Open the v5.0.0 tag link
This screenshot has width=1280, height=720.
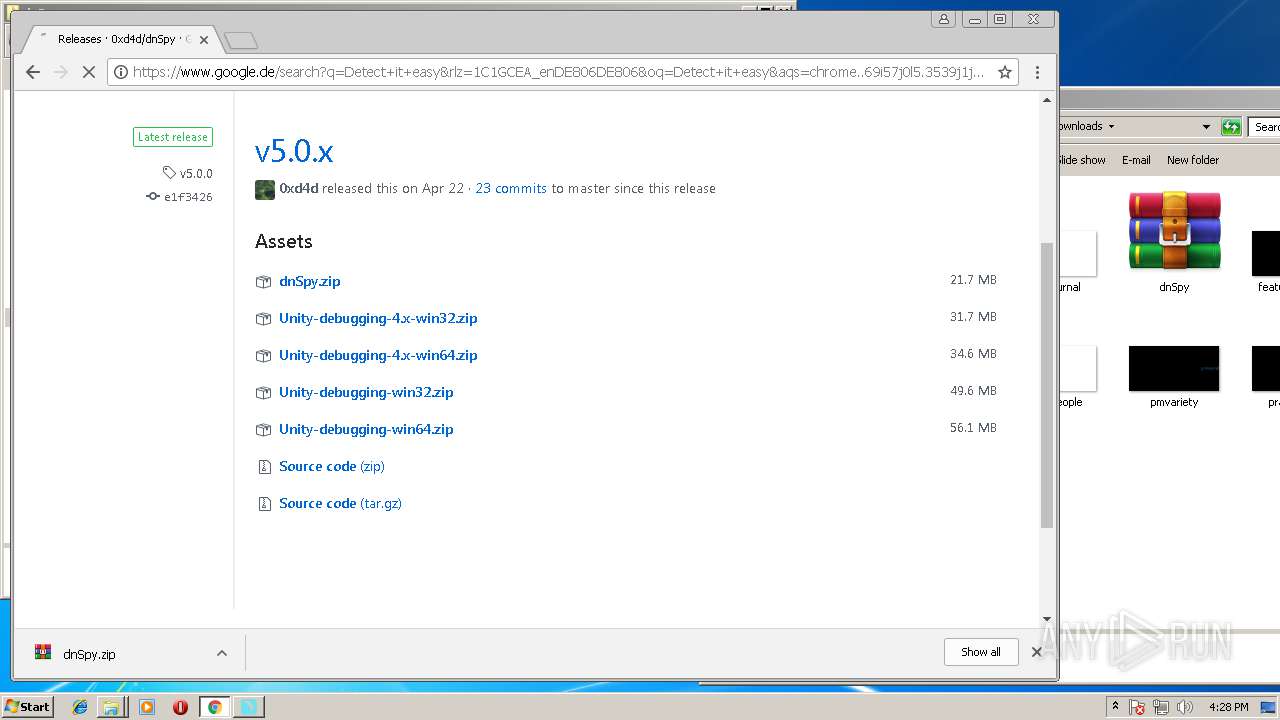[x=188, y=173]
